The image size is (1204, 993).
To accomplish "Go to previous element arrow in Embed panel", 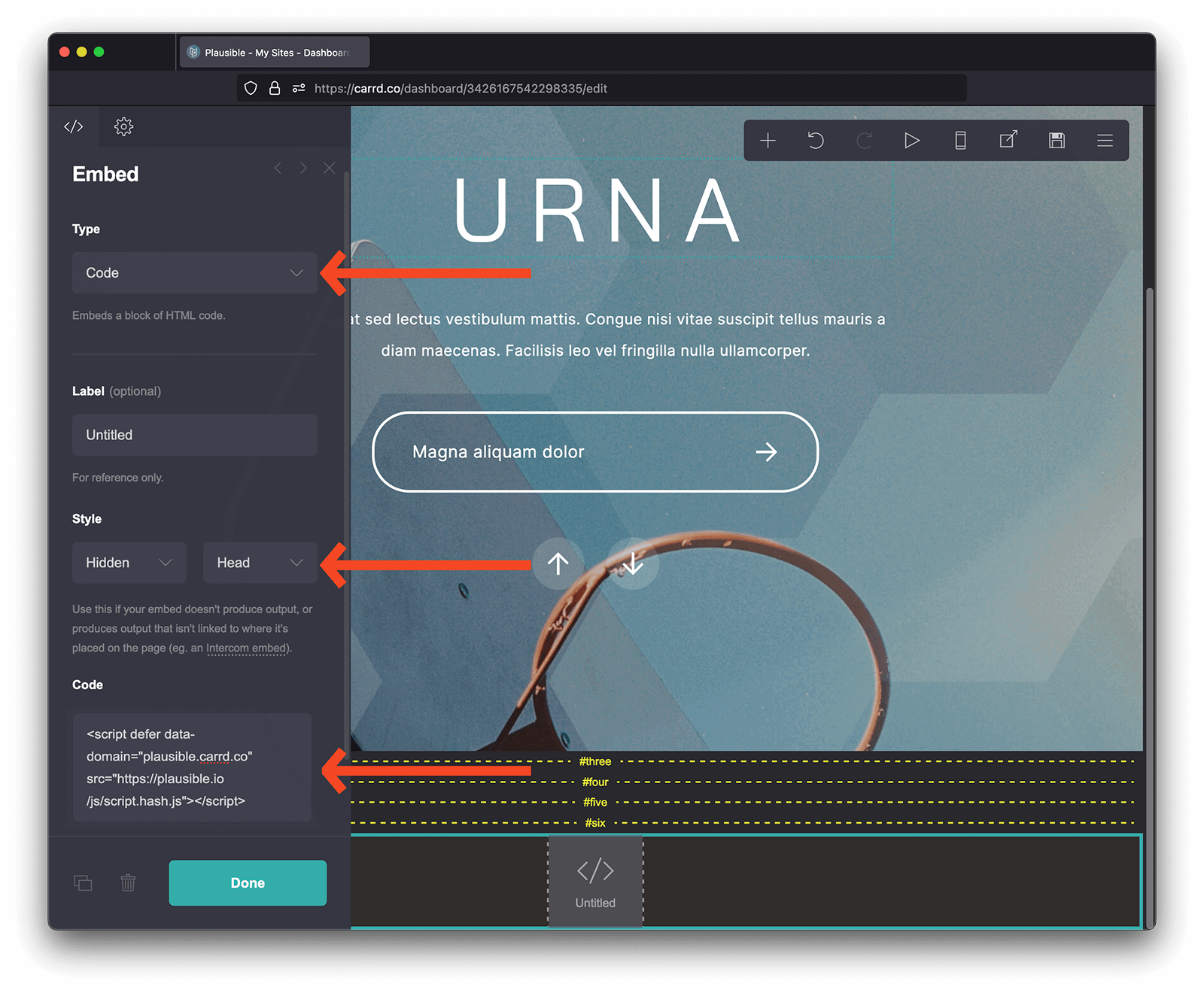I will click(x=278, y=168).
